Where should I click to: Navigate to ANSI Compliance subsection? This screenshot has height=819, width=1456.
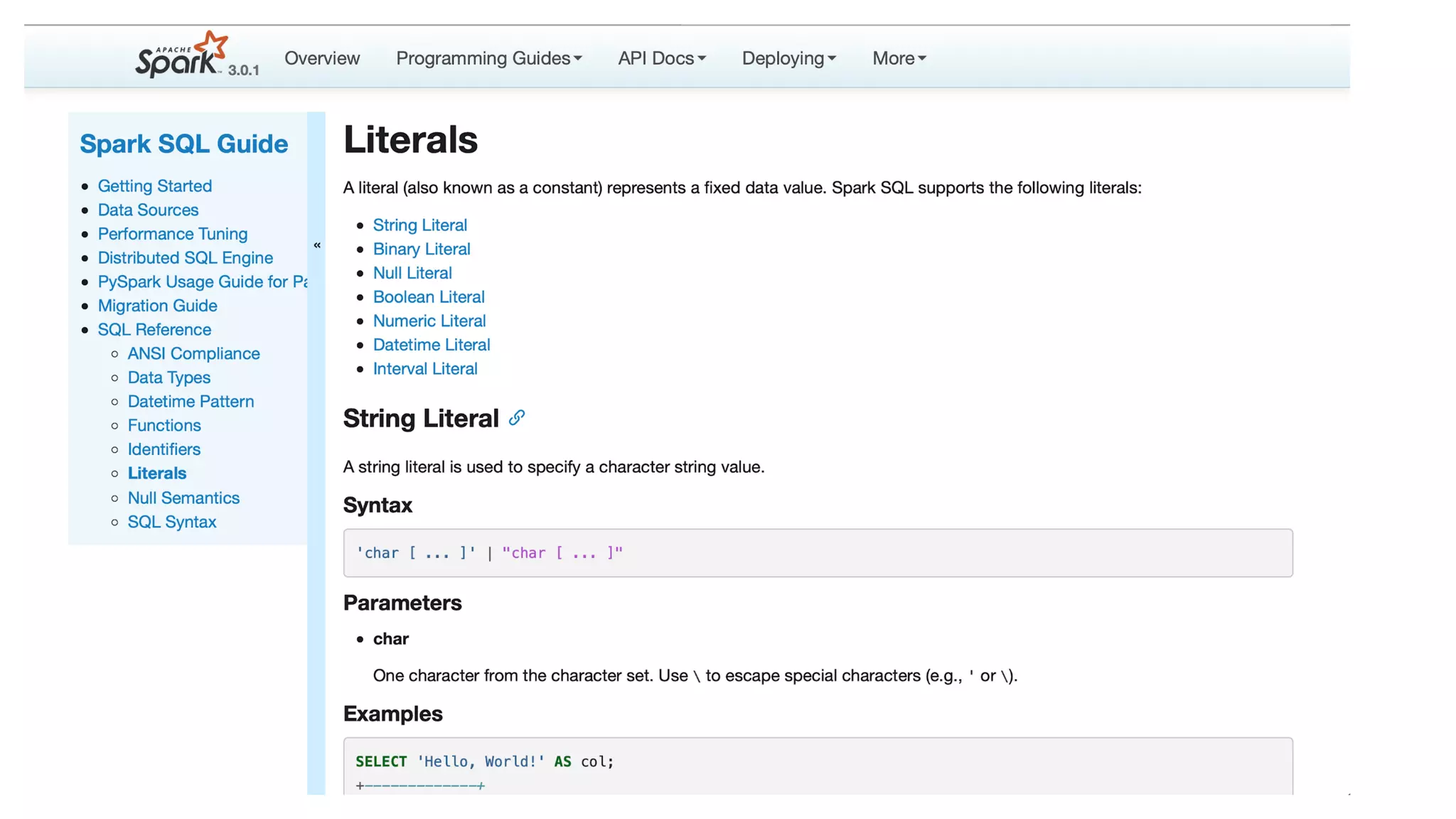tap(193, 353)
